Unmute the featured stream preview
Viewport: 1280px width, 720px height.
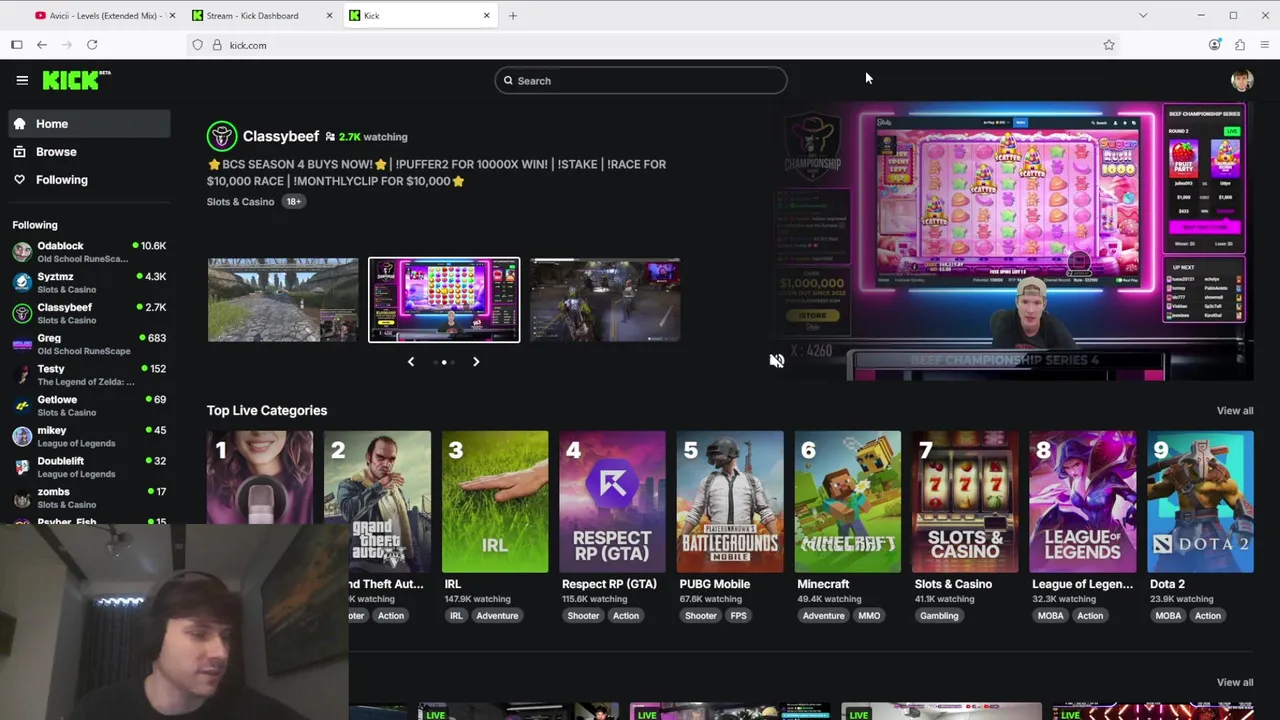[x=777, y=361]
